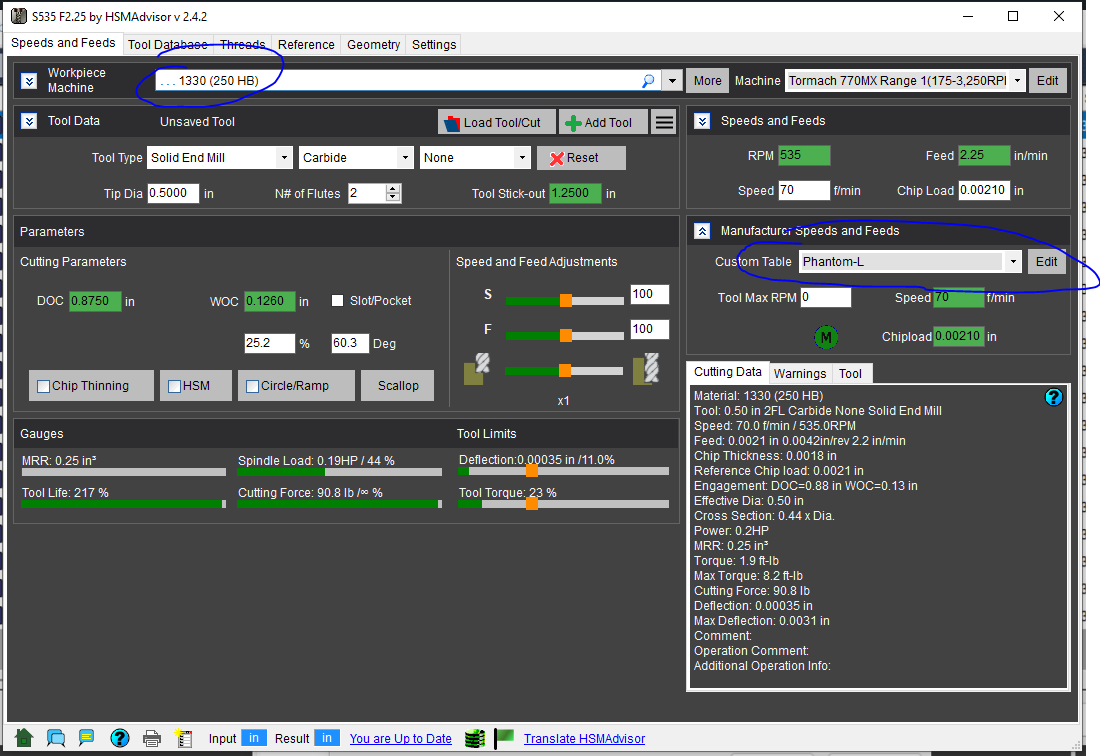Viewport: 1100px width, 756px height.
Task: Check the Slot/Pocket checkbox
Action: [338, 301]
